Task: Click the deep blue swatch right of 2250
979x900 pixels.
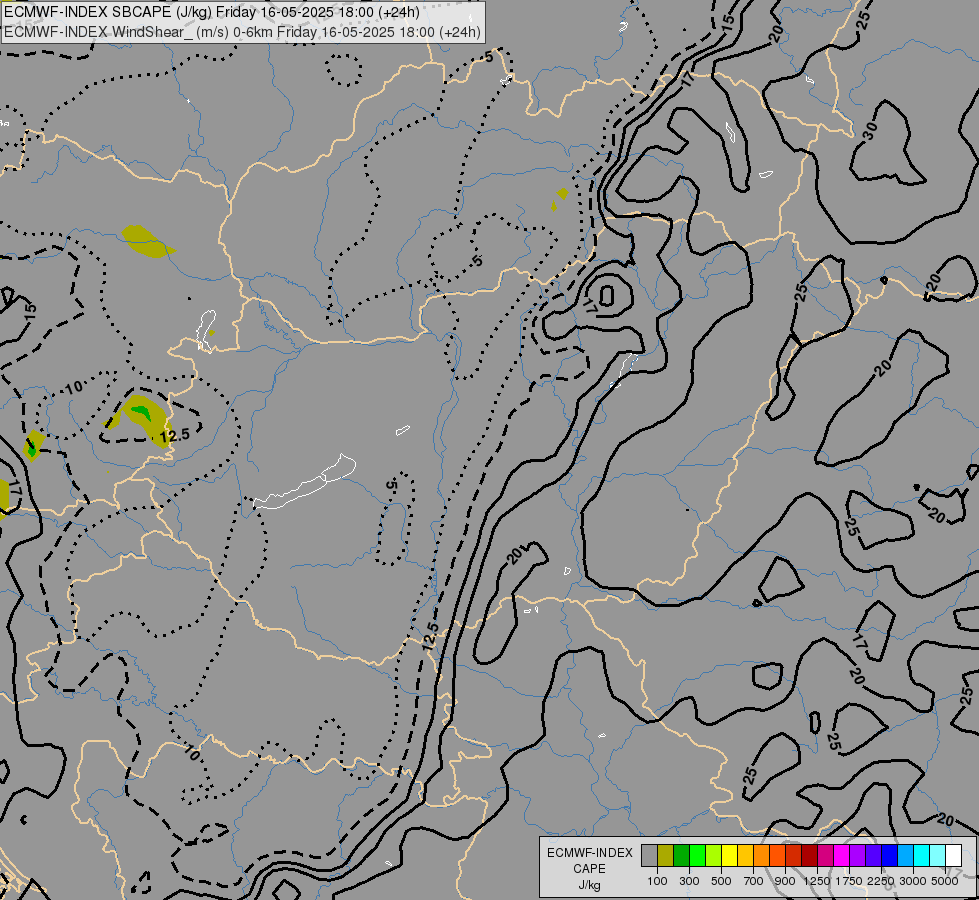Action: click(890, 855)
